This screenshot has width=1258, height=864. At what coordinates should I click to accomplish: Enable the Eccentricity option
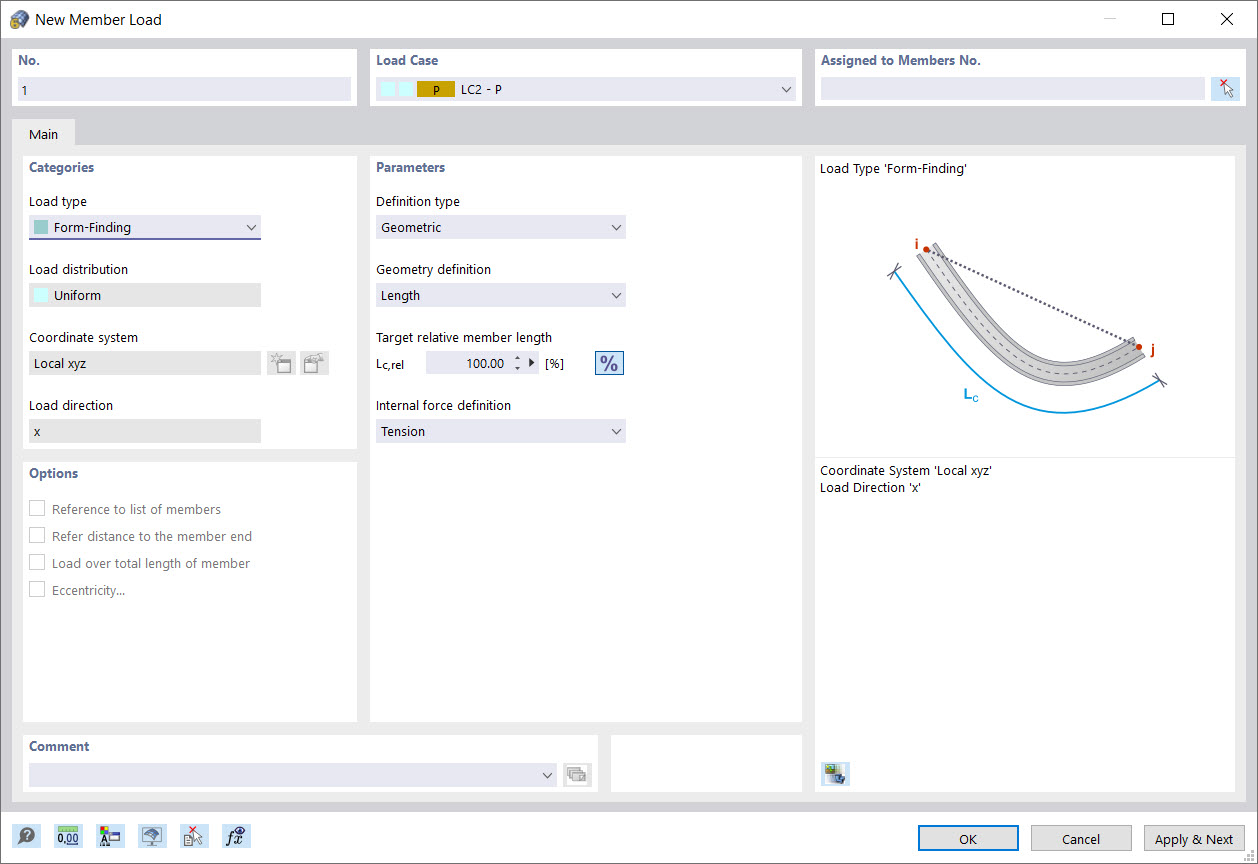pyautogui.click(x=37, y=589)
